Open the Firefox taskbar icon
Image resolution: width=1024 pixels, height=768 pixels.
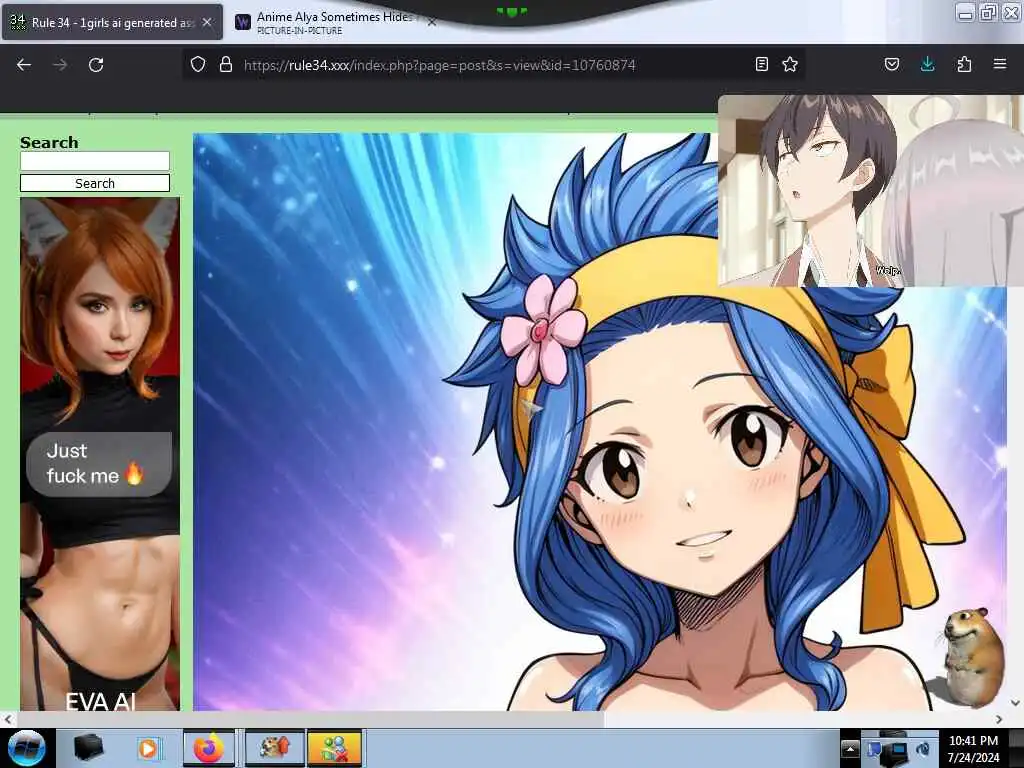[x=208, y=748]
